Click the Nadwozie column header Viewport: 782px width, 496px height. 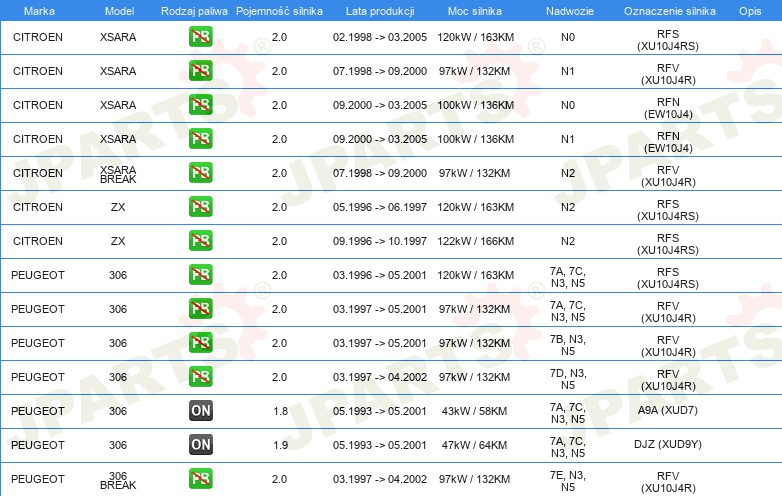click(x=570, y=11)
